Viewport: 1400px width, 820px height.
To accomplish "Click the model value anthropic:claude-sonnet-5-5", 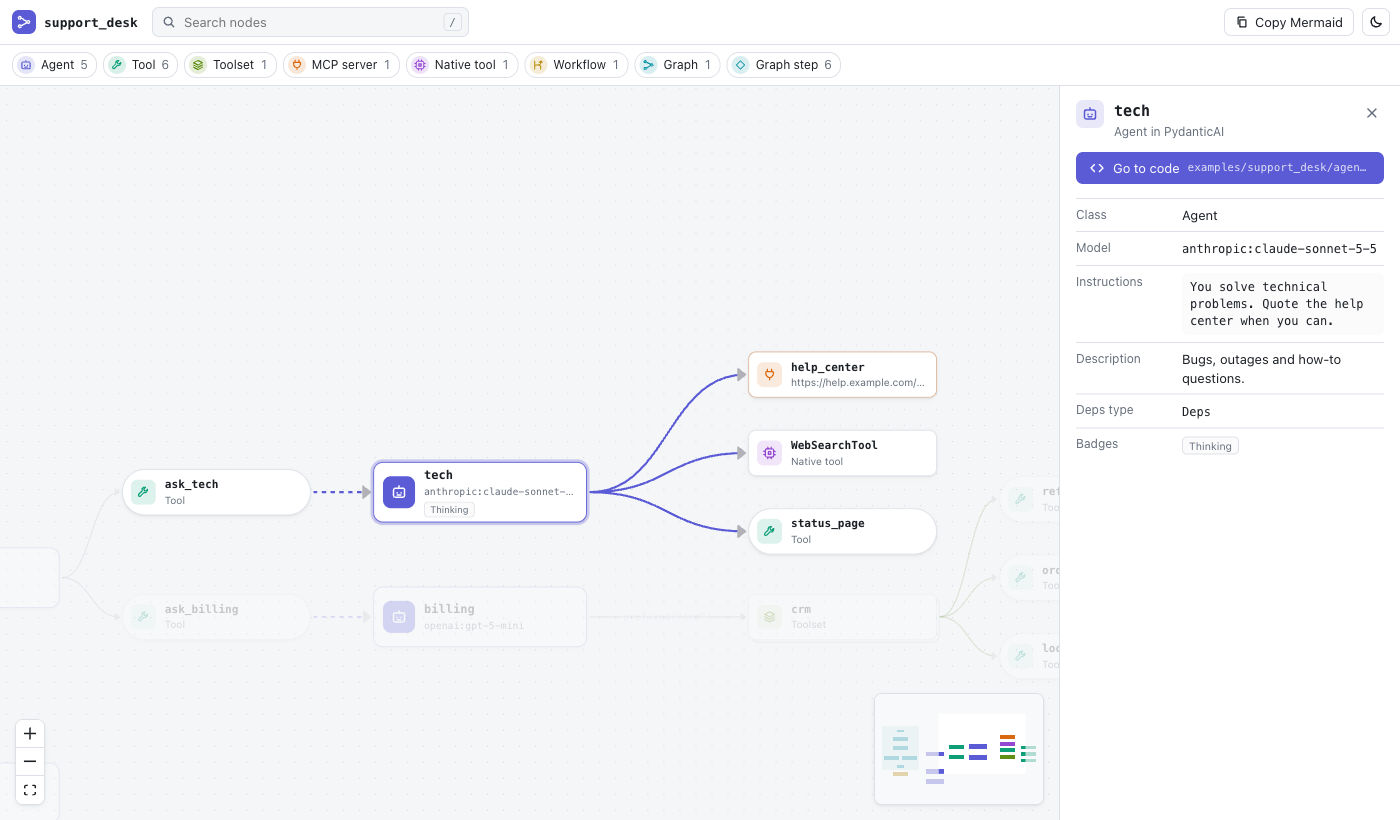I will point(1279,248).
